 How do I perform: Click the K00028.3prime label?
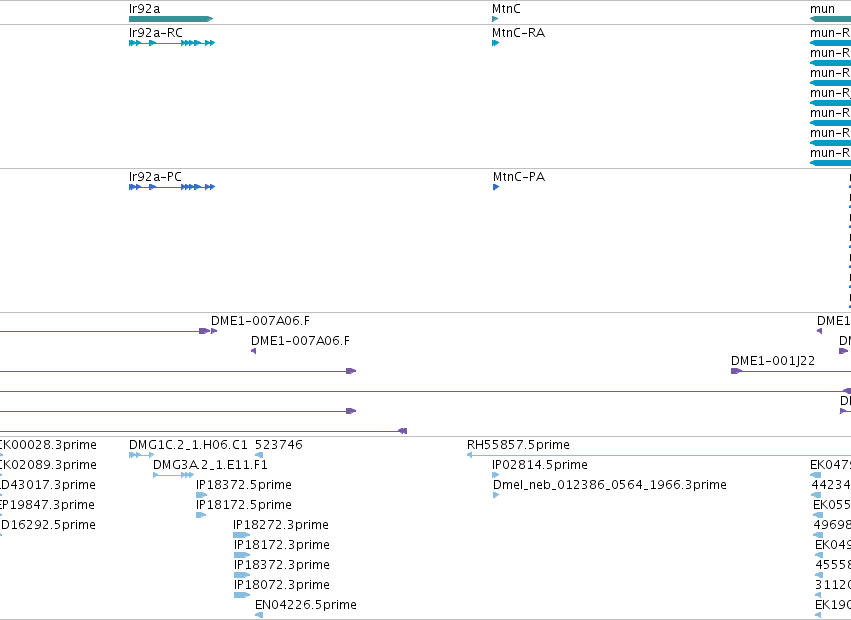tap(48, 445)
